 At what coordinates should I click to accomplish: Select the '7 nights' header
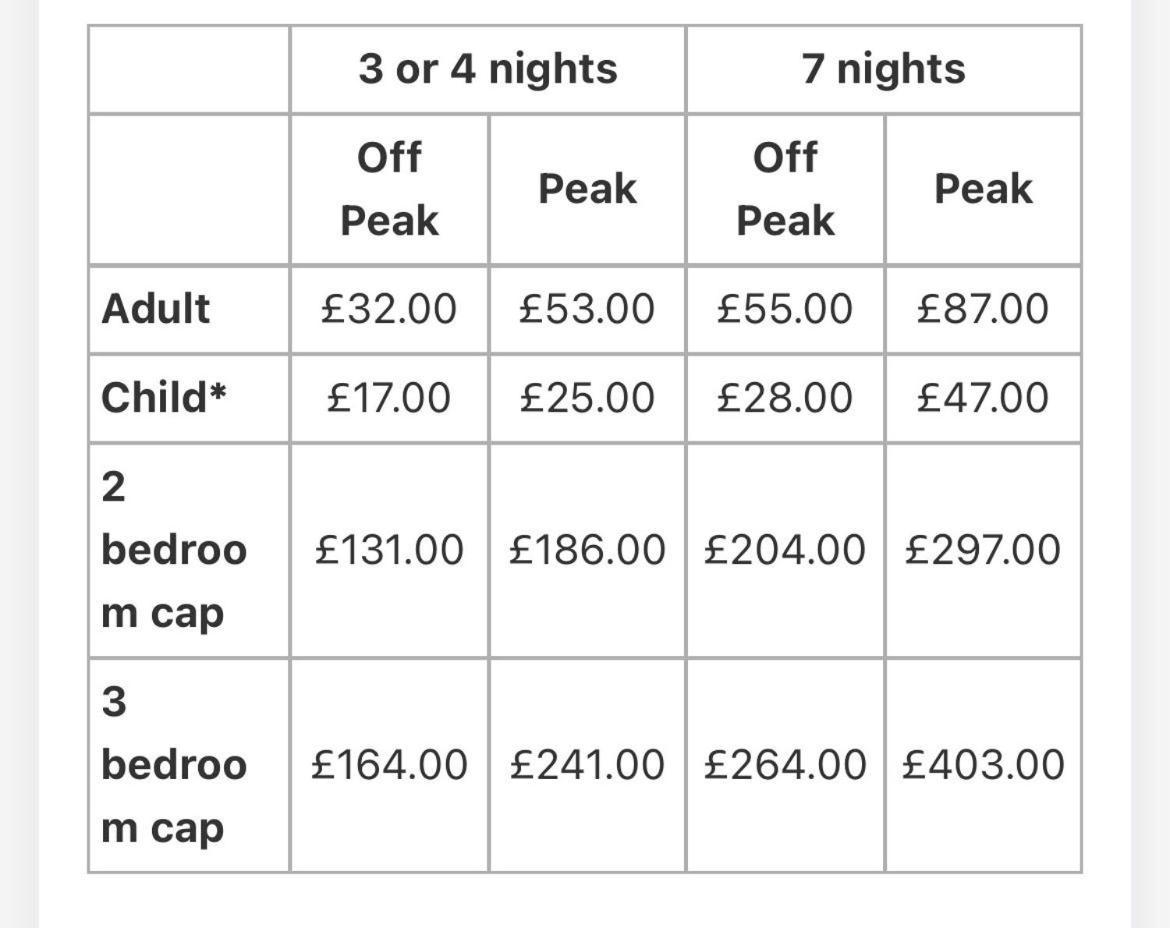coord(883,69)
